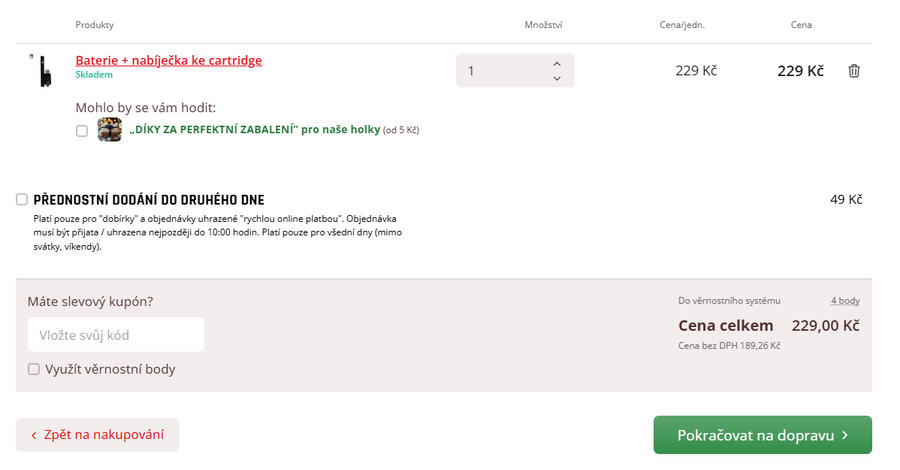Open the "Baterie + nabíječka ke cartridge" link
This screenshot has width=900, height=470.
point(168,60)
